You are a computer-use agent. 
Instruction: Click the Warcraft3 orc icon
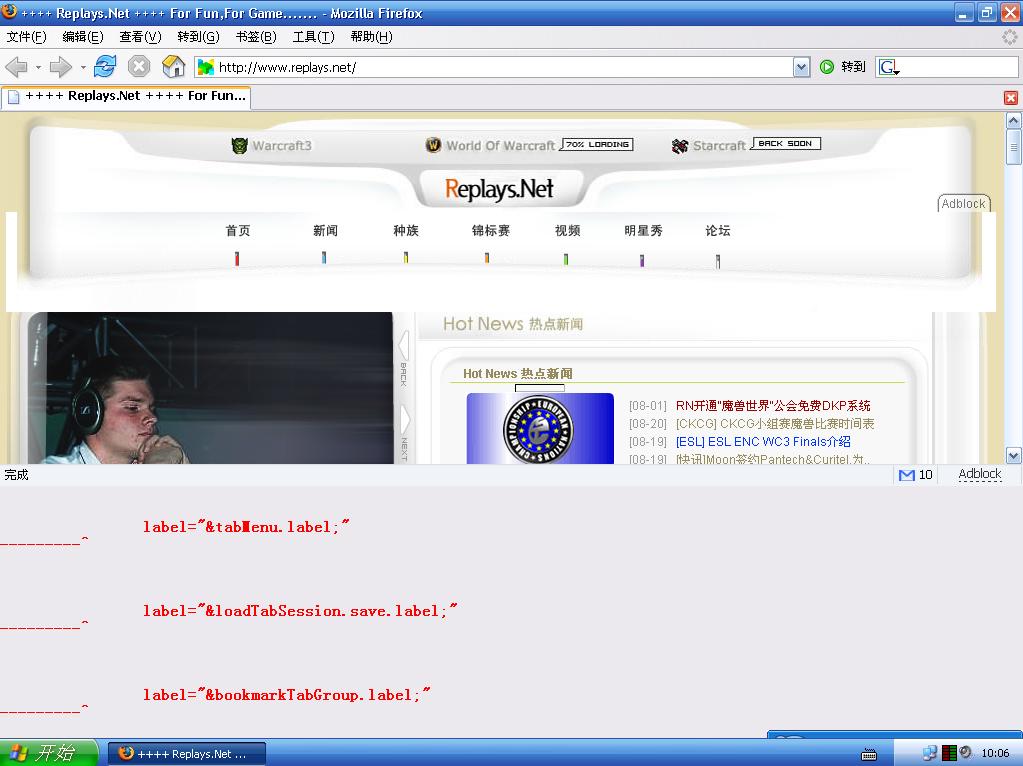[239, 146]
